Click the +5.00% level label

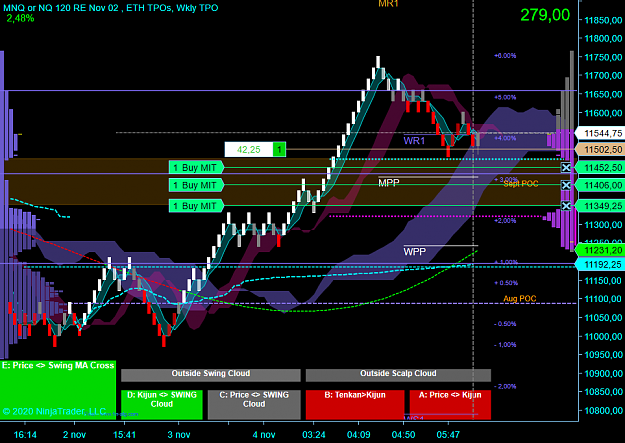click(x=505, y=97)
